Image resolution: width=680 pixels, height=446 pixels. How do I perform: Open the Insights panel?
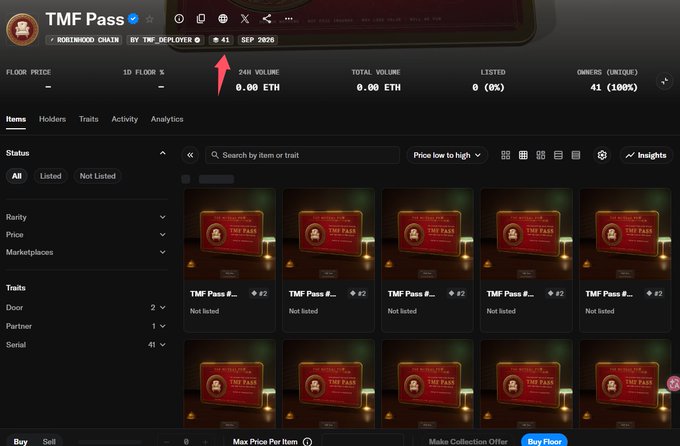pyautogui.click(x=646, y=155)
